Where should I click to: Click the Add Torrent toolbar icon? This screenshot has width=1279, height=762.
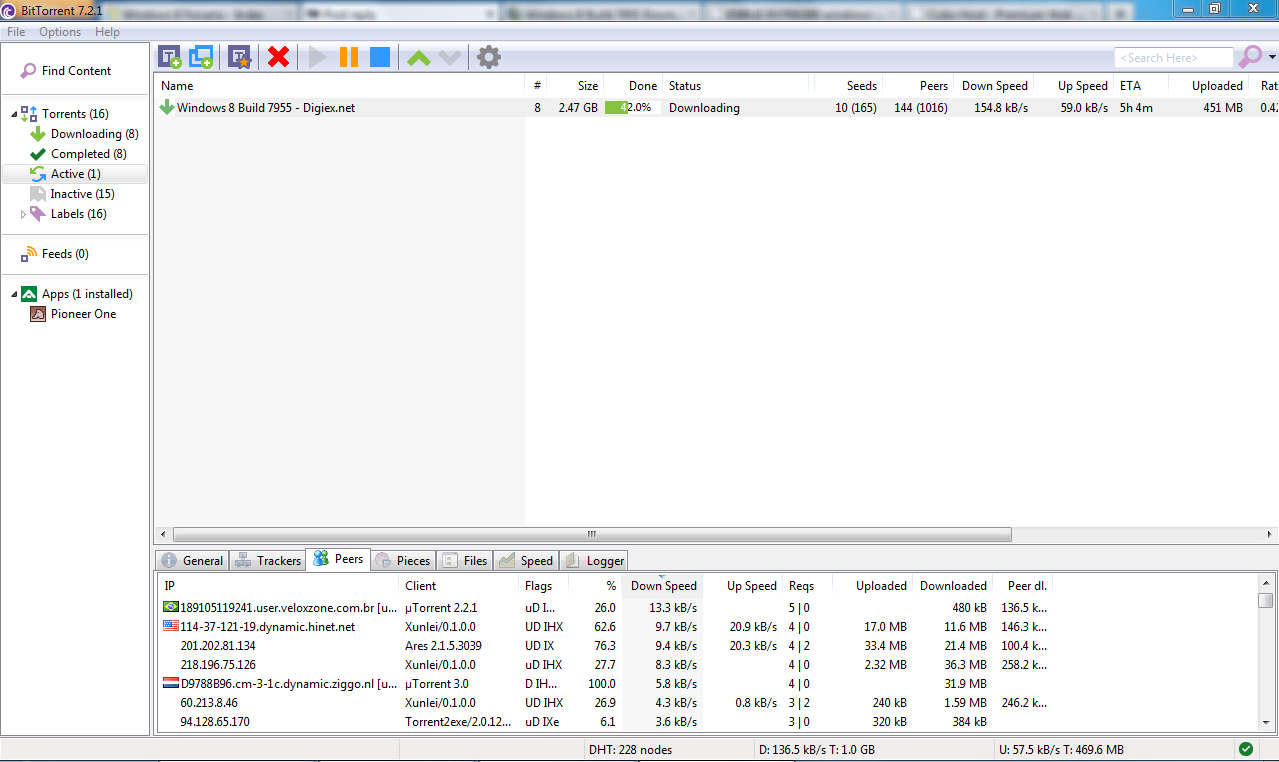pos(170,57)
